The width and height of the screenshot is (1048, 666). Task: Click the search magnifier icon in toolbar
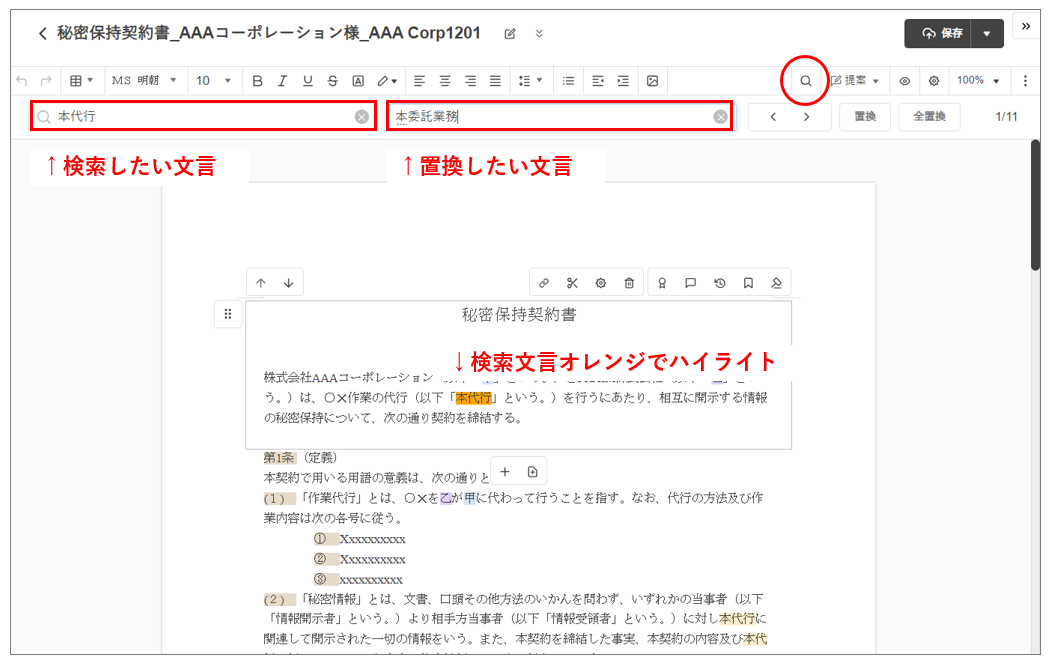pos(805,81)
